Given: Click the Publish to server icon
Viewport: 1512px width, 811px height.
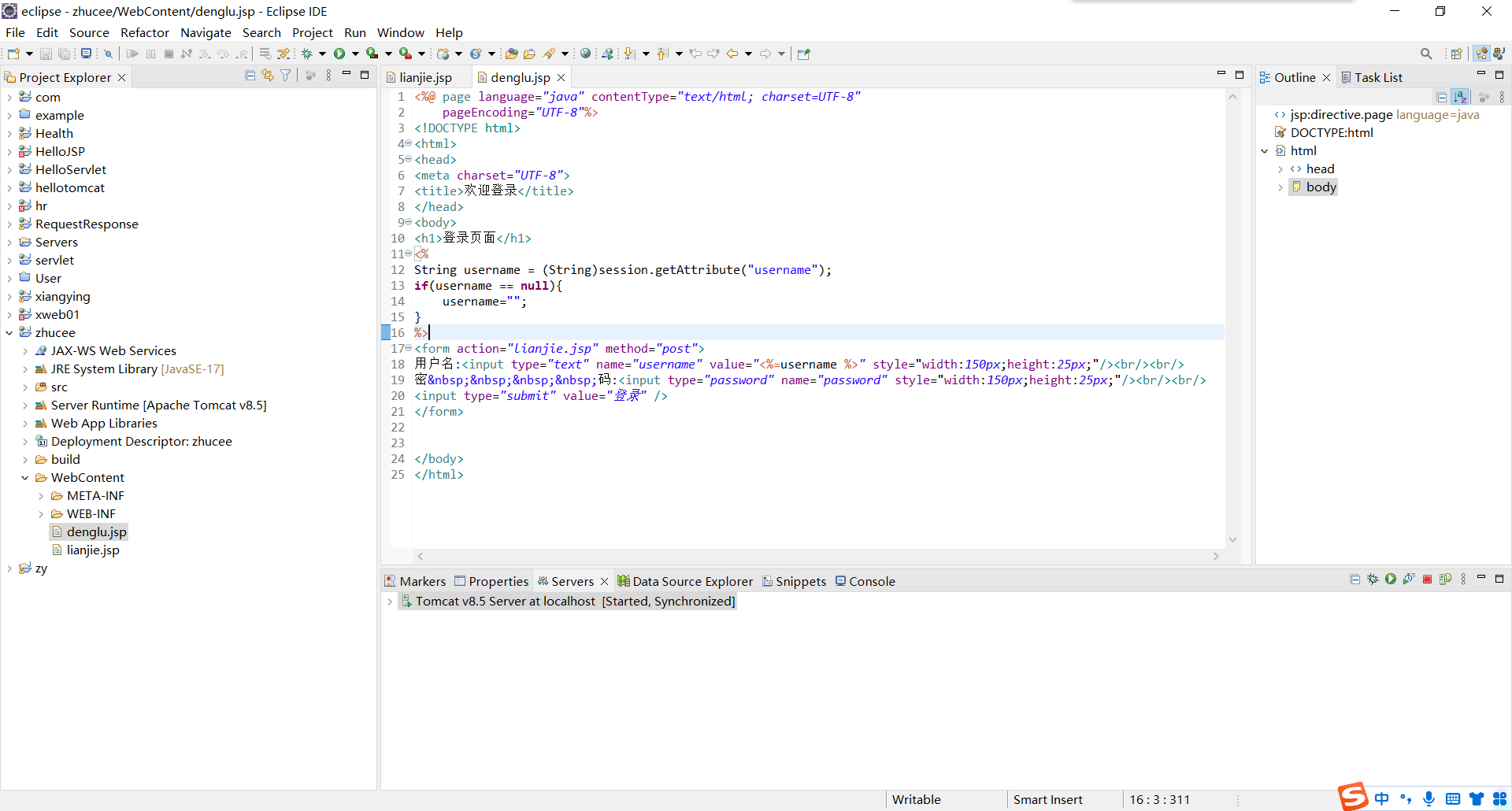Looking at the screenshot, I should pos(1445,580).
